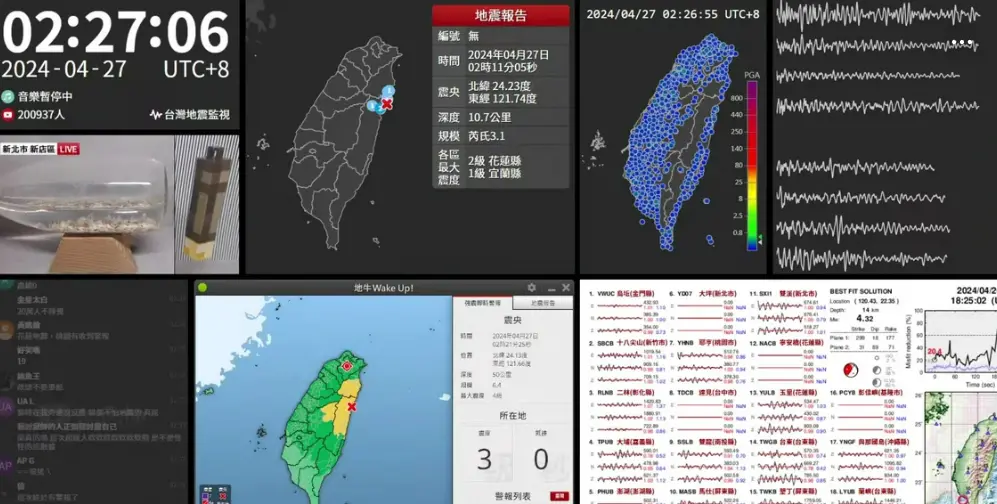Click the waveform logo beside 台灣地震監視
Viewport: 997px width, 504px height.
click(156, 115)
